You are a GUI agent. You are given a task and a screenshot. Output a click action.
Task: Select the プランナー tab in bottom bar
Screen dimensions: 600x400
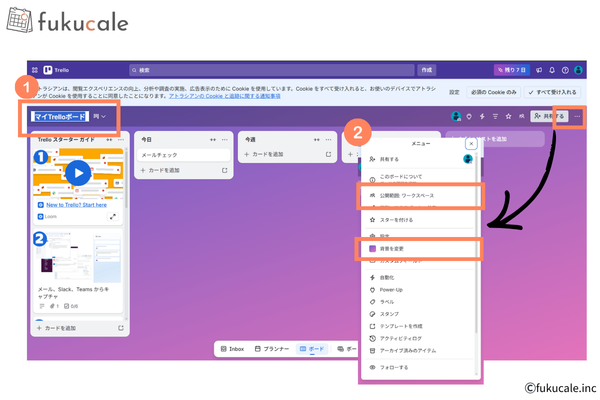tap(271, 349)
